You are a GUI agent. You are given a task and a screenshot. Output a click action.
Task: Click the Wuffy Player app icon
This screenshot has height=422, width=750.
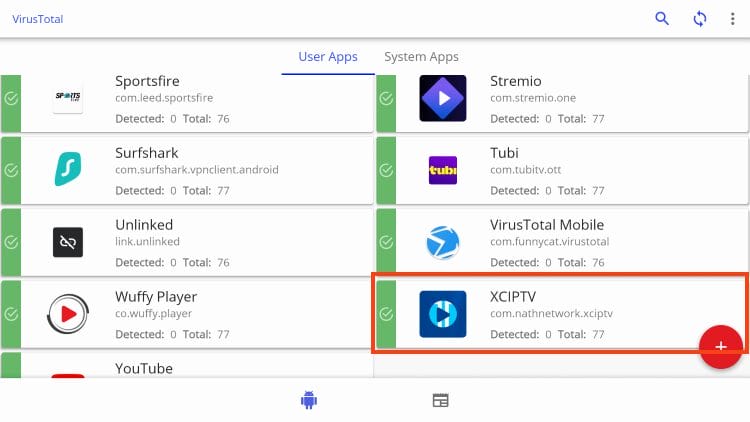point(68,315)
